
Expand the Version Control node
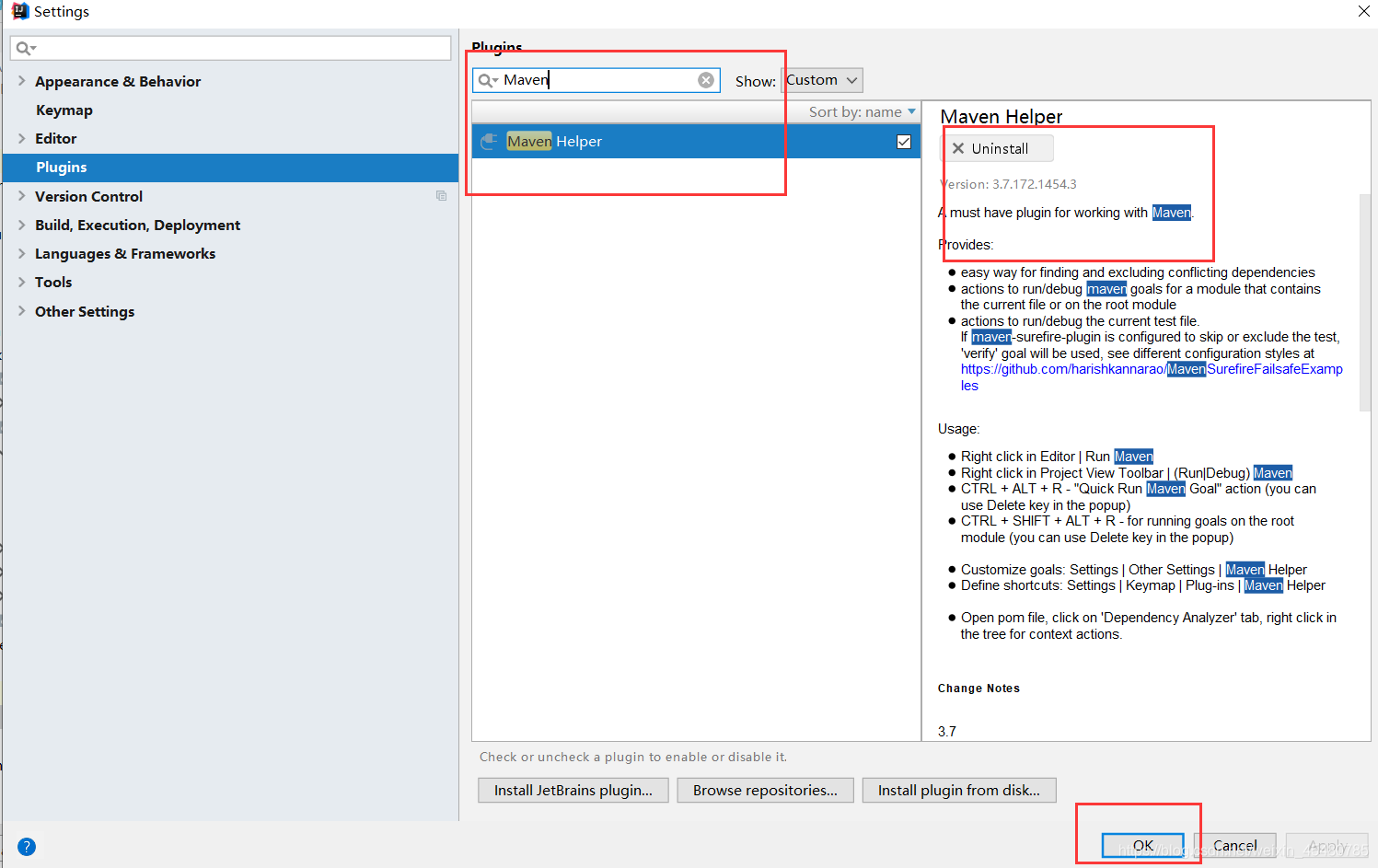(21, 196)
